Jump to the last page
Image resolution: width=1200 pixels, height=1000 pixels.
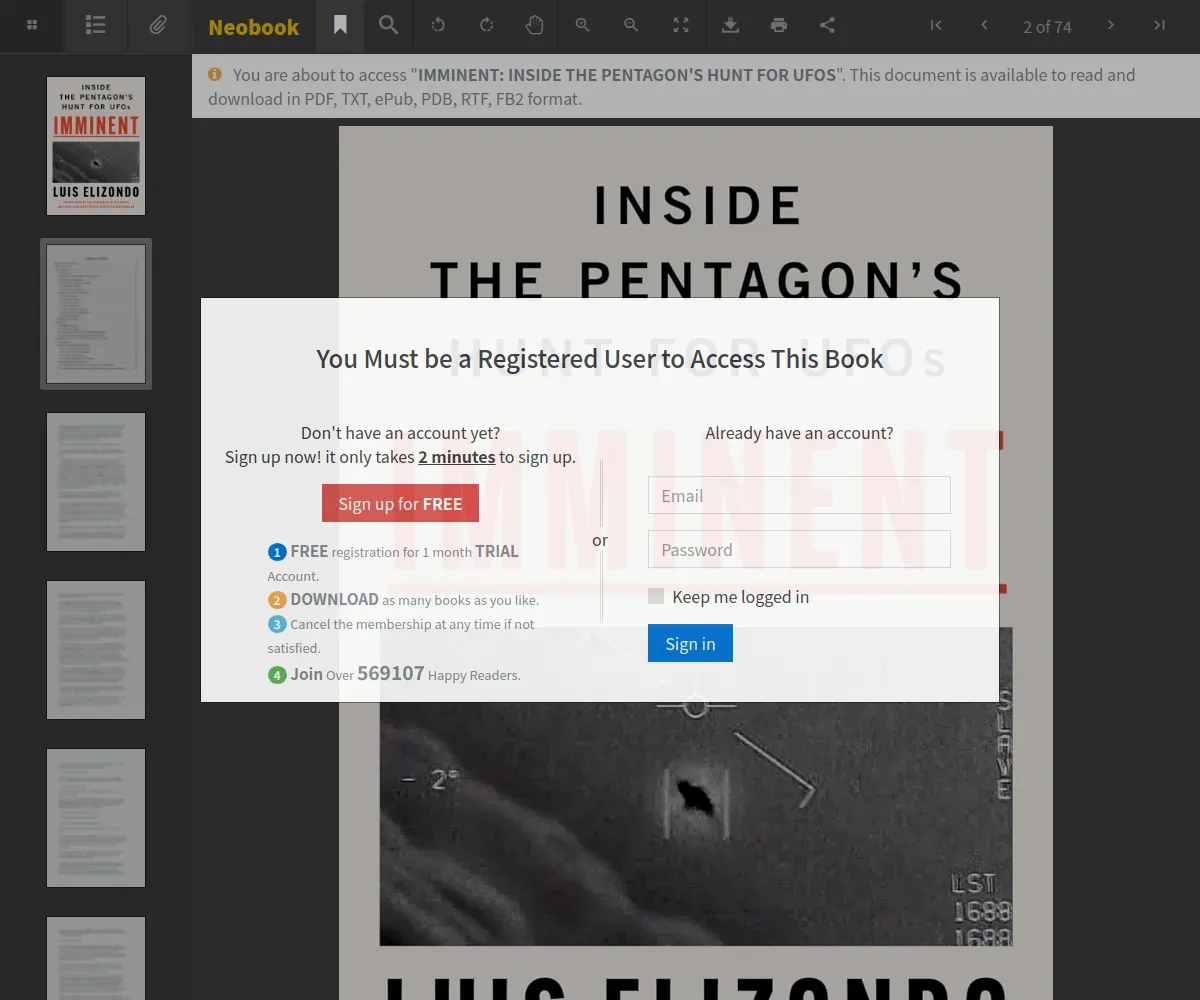[x=1159, y=26]
